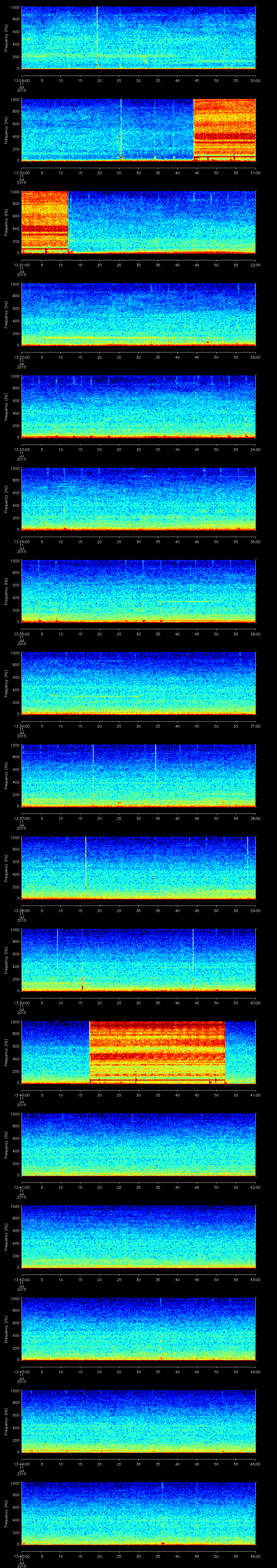This screenshot has height=1568, width=277.
Task: Click the '46:00' end label of the last spectrogram
Action: [256, 1556]
